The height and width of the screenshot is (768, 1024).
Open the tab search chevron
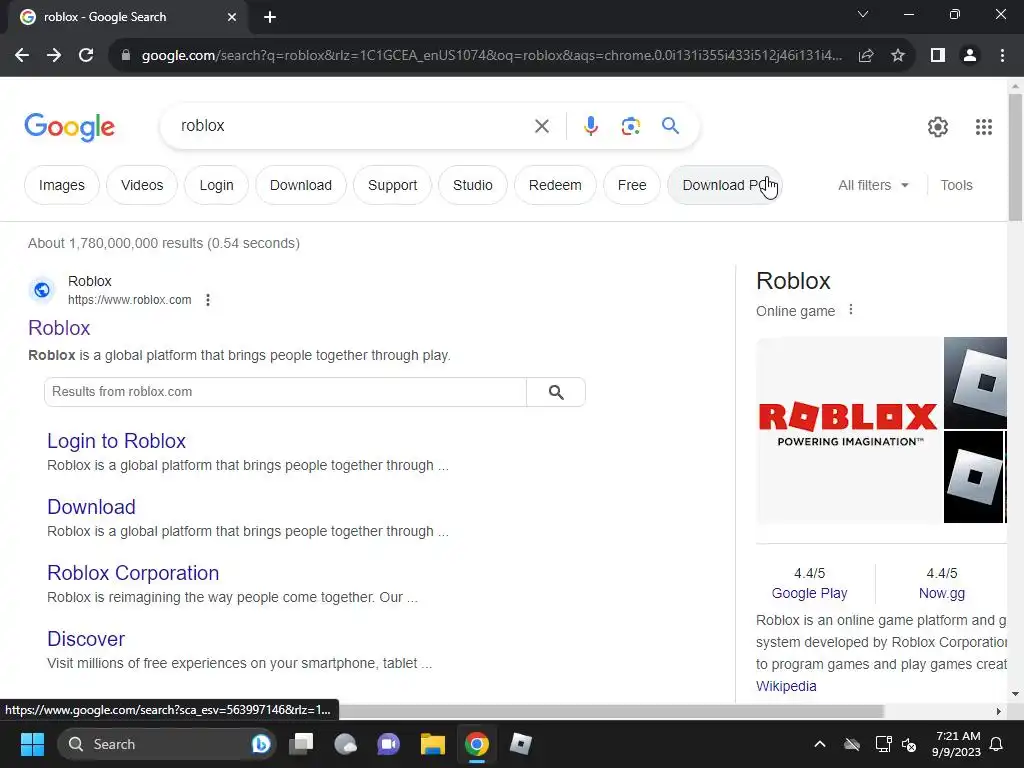click(863, 14)
